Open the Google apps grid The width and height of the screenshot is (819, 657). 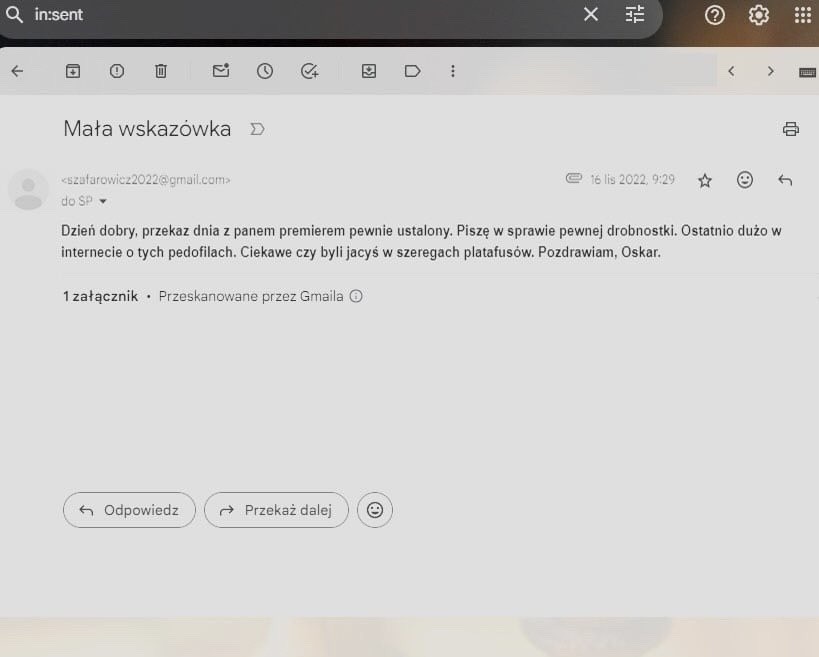pyautogui.click(x=802, y=15)
